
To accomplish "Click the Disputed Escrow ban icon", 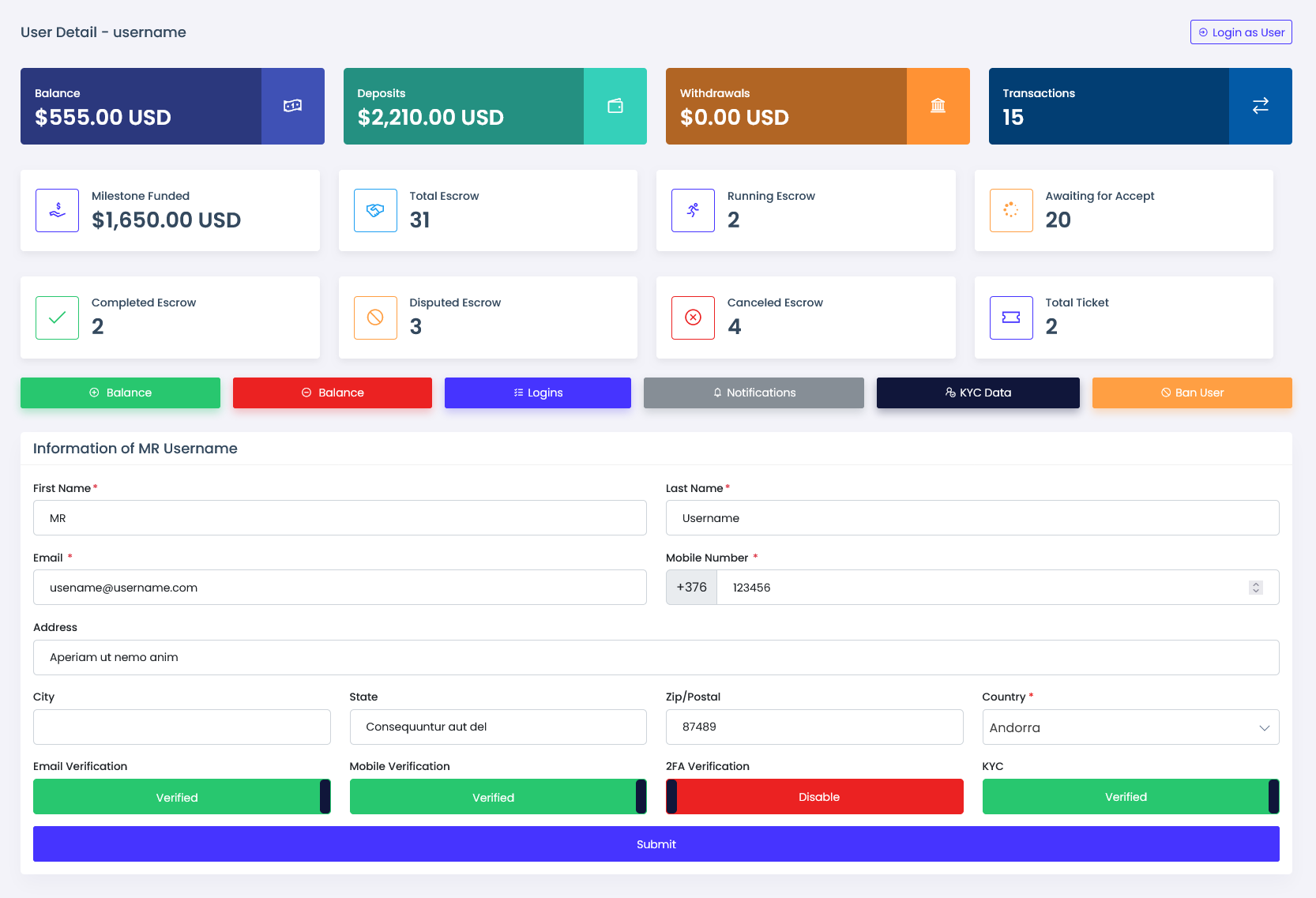I will point(375,317).
